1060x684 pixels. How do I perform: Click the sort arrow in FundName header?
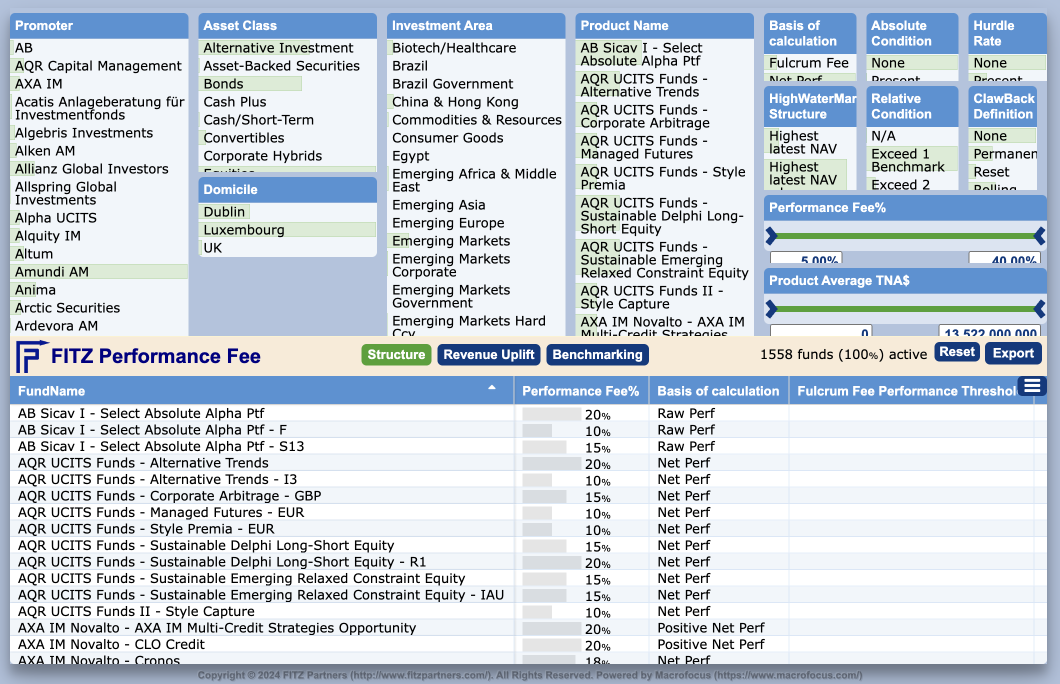tap(491, 387)
